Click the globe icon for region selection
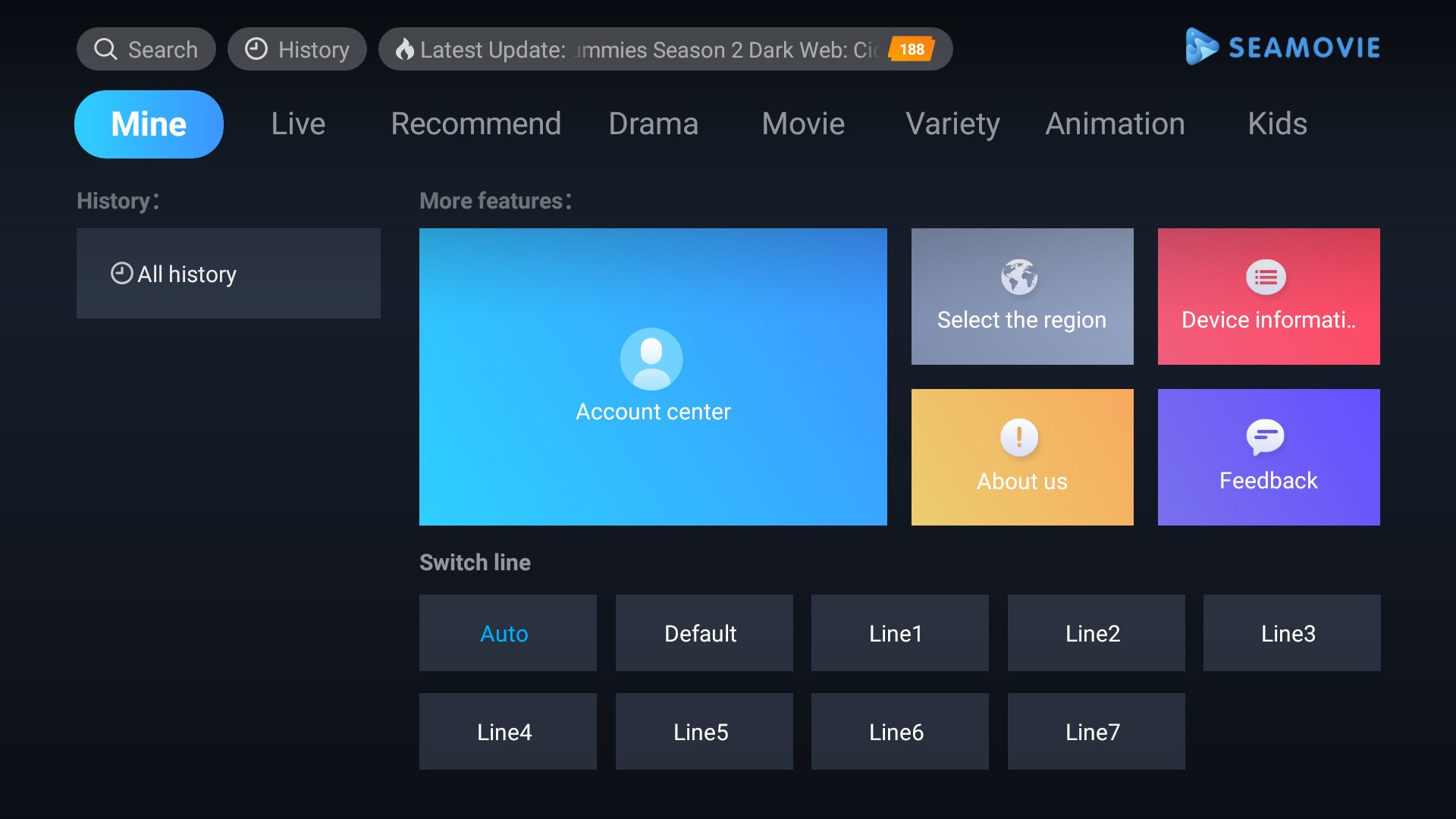The width and height of the screenshot is (1456, 819). (x=1019, y=277)
